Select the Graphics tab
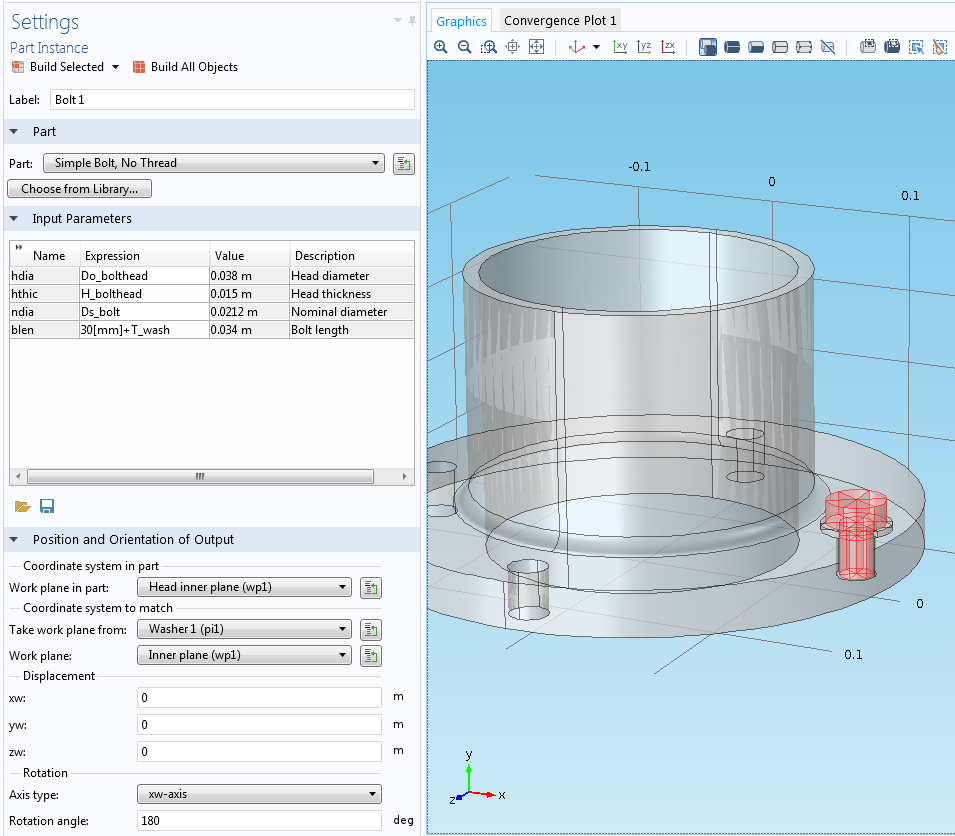Viewport: 955px width, 836px height. coord(461,21)
